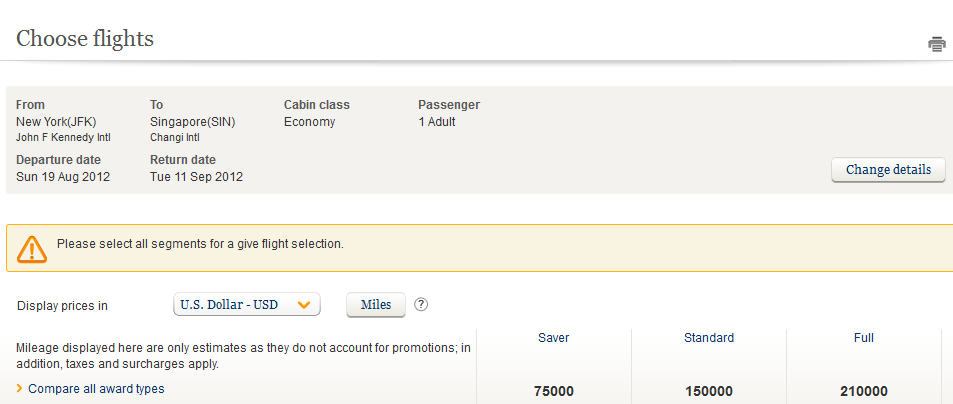953x404 pixels.
Task: Click the printer icon to print page
Action: pyautogui.click(x=936, y=44)
